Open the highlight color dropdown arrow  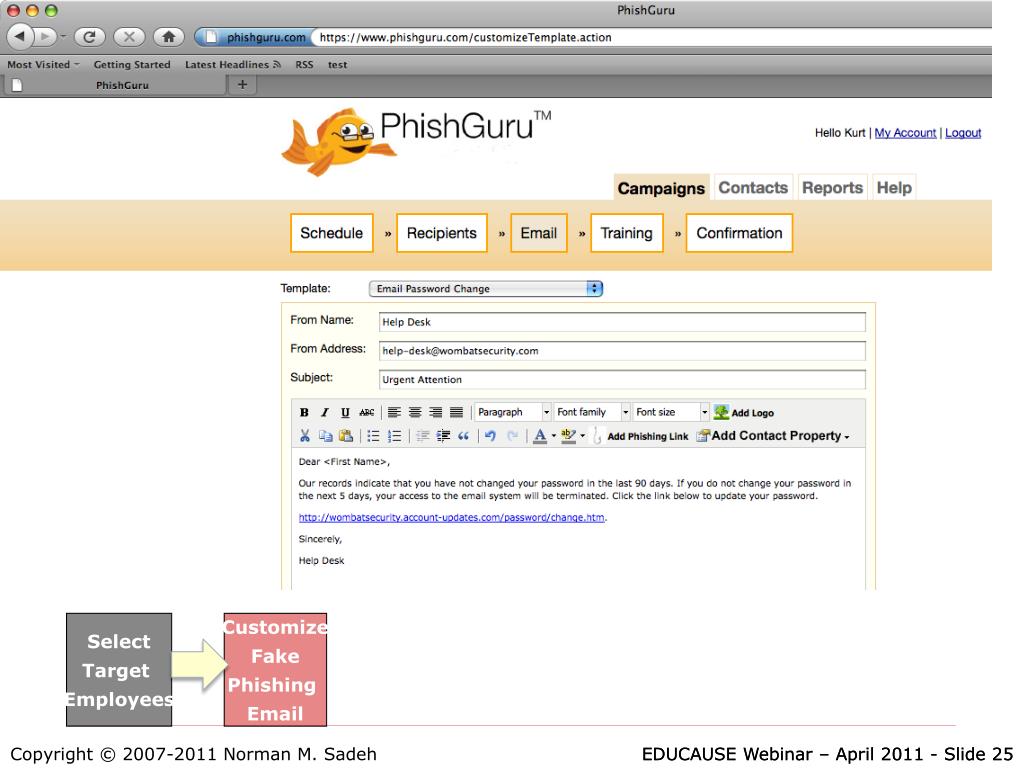[583, 436]
